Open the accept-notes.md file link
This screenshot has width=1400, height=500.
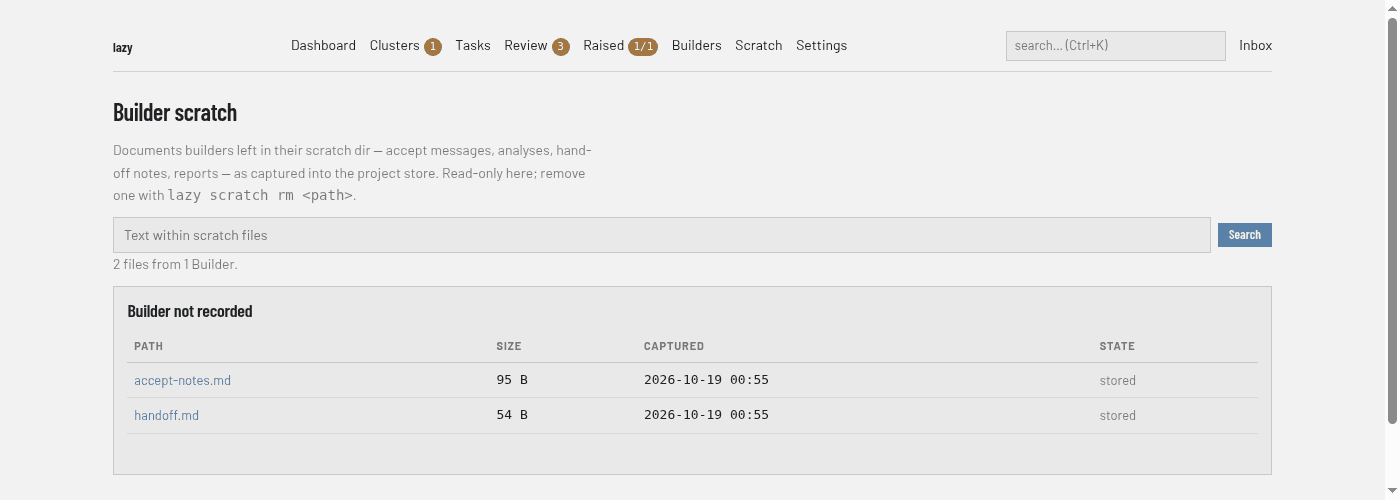(183, 380)
